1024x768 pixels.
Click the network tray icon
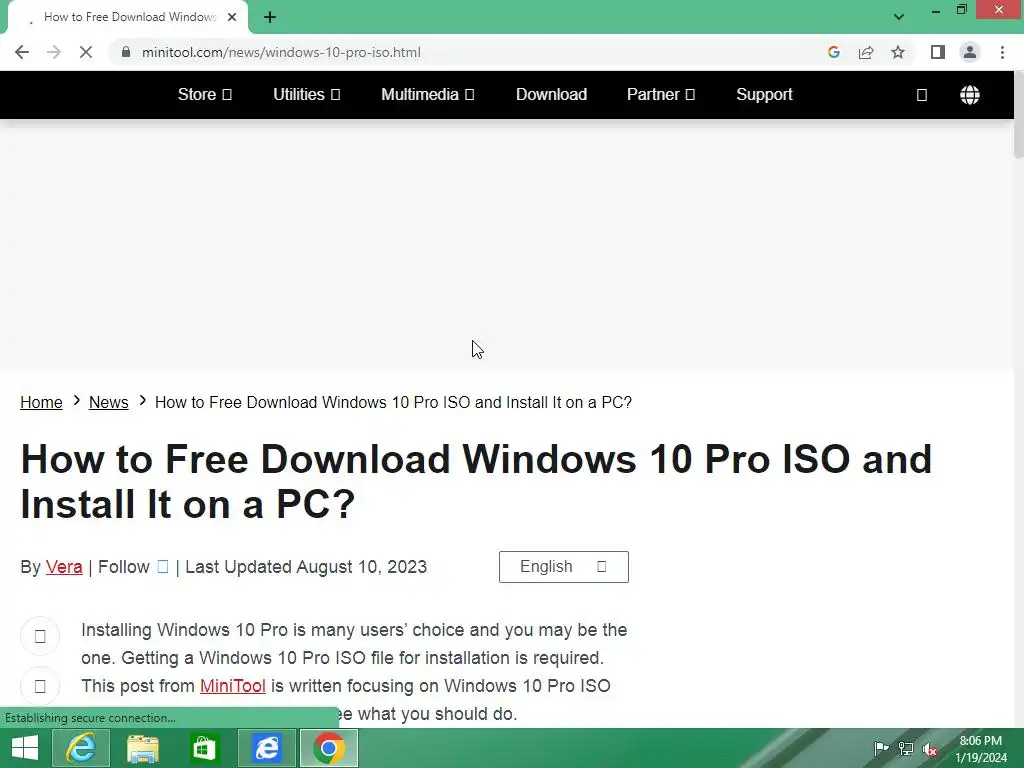906,748
